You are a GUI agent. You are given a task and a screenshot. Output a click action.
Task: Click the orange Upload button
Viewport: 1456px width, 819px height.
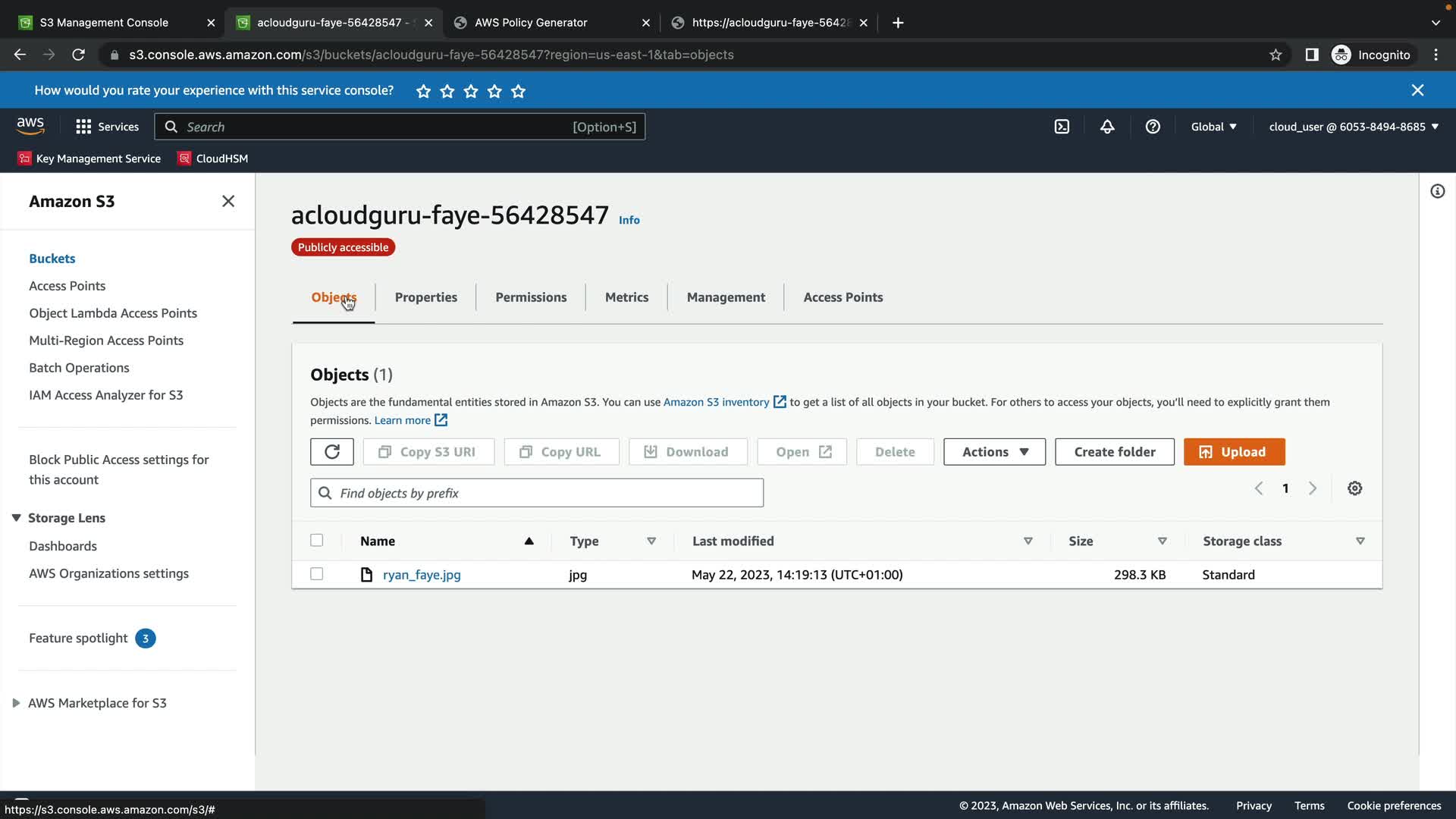tap(1234, 452)
